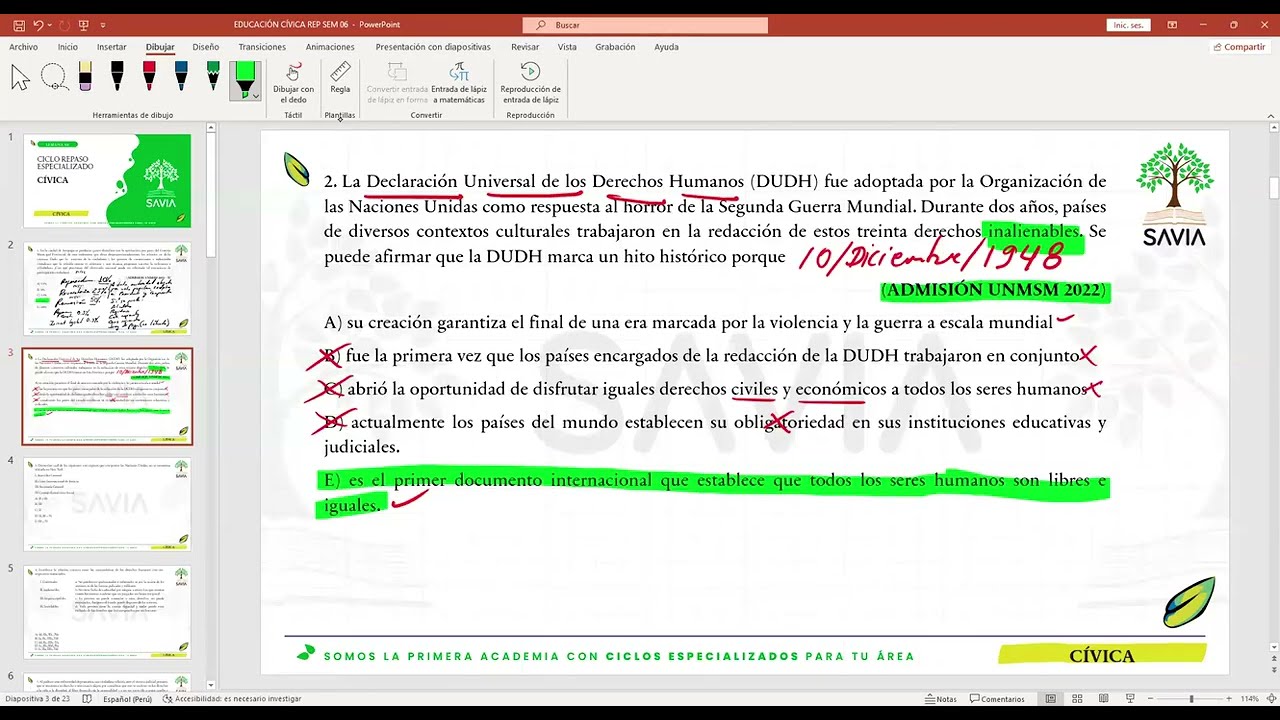Select the red pen
This screenshot has height=720, width=1280.
point(149,78)
